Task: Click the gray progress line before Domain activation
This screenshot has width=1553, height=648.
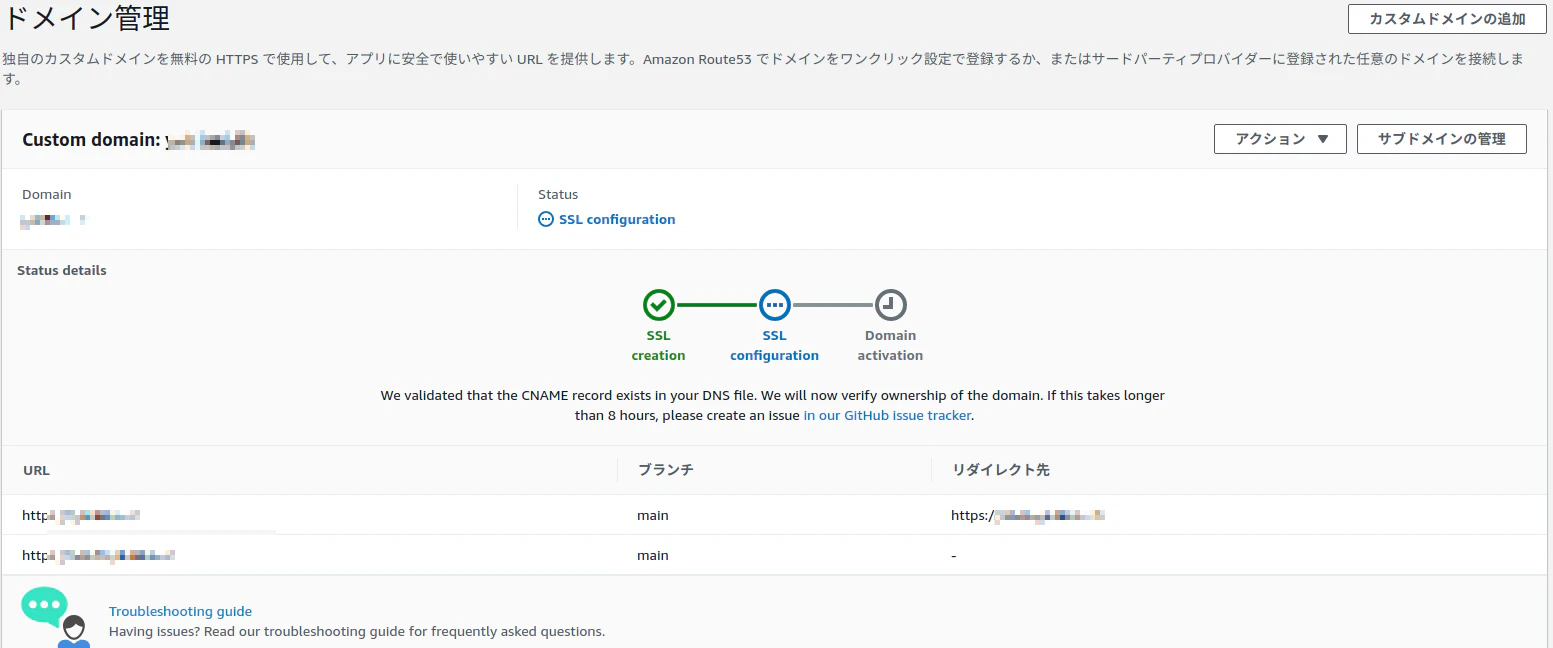Action: (832, 305)
